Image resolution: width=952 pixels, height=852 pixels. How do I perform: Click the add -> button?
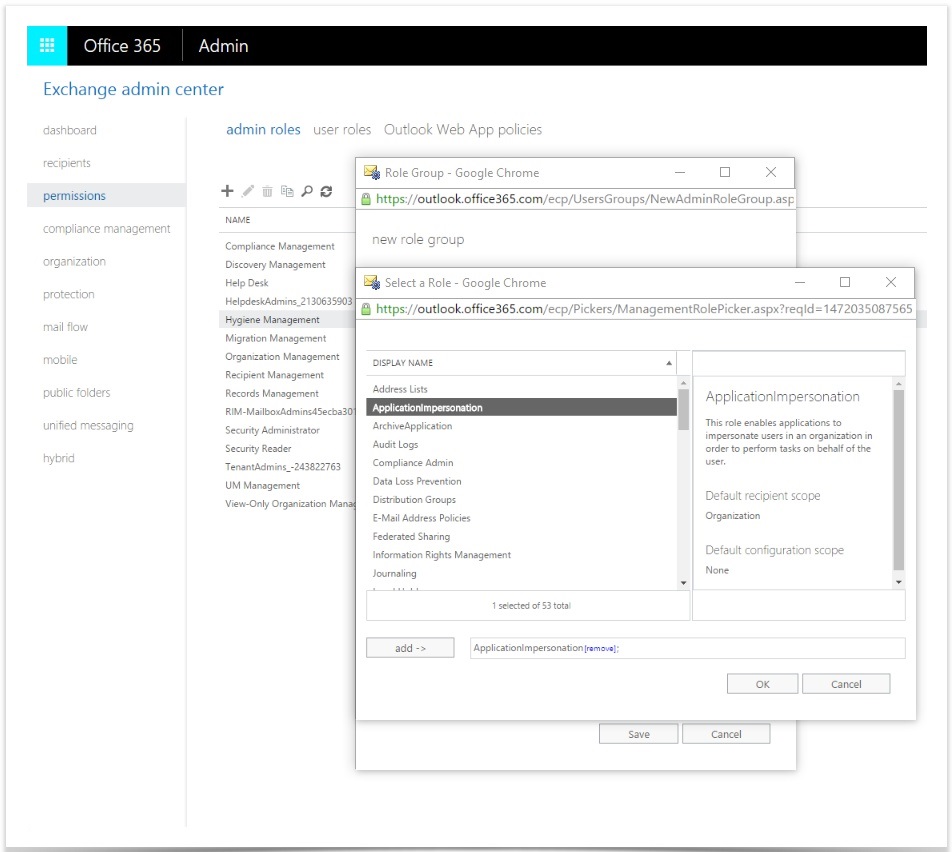point(410,648)
